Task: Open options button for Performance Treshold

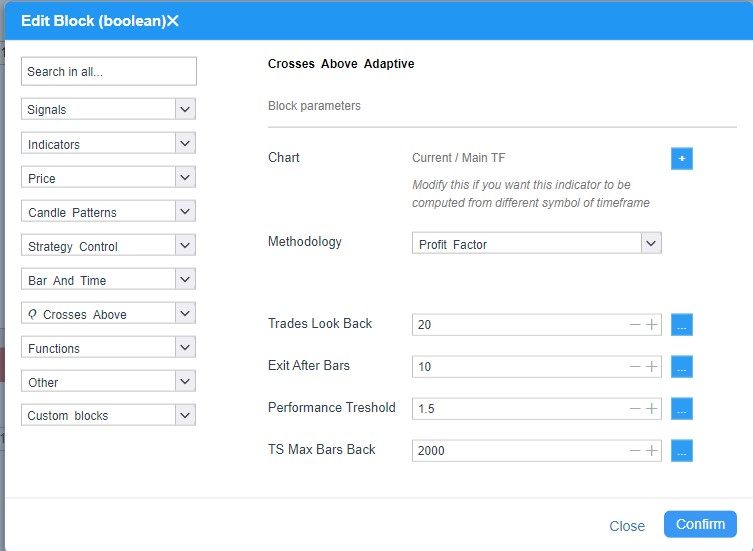Action: tap(681, 408)
